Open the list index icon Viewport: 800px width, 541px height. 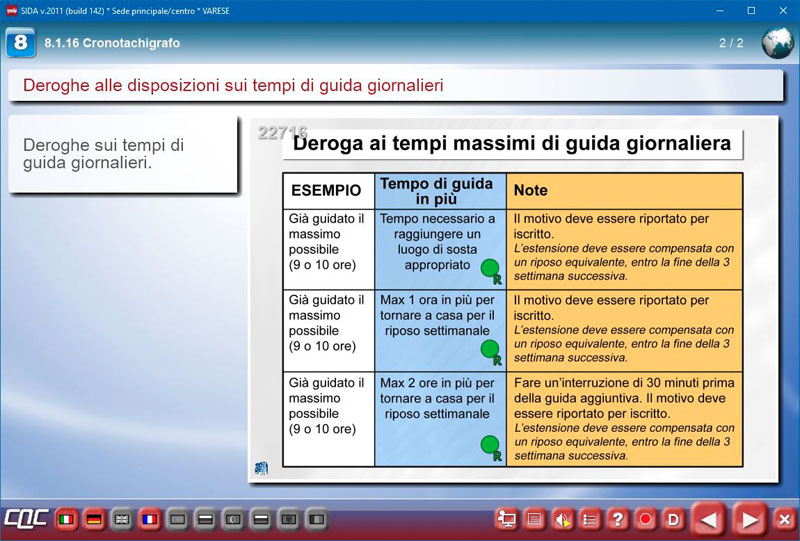click(x=591, y=519)
